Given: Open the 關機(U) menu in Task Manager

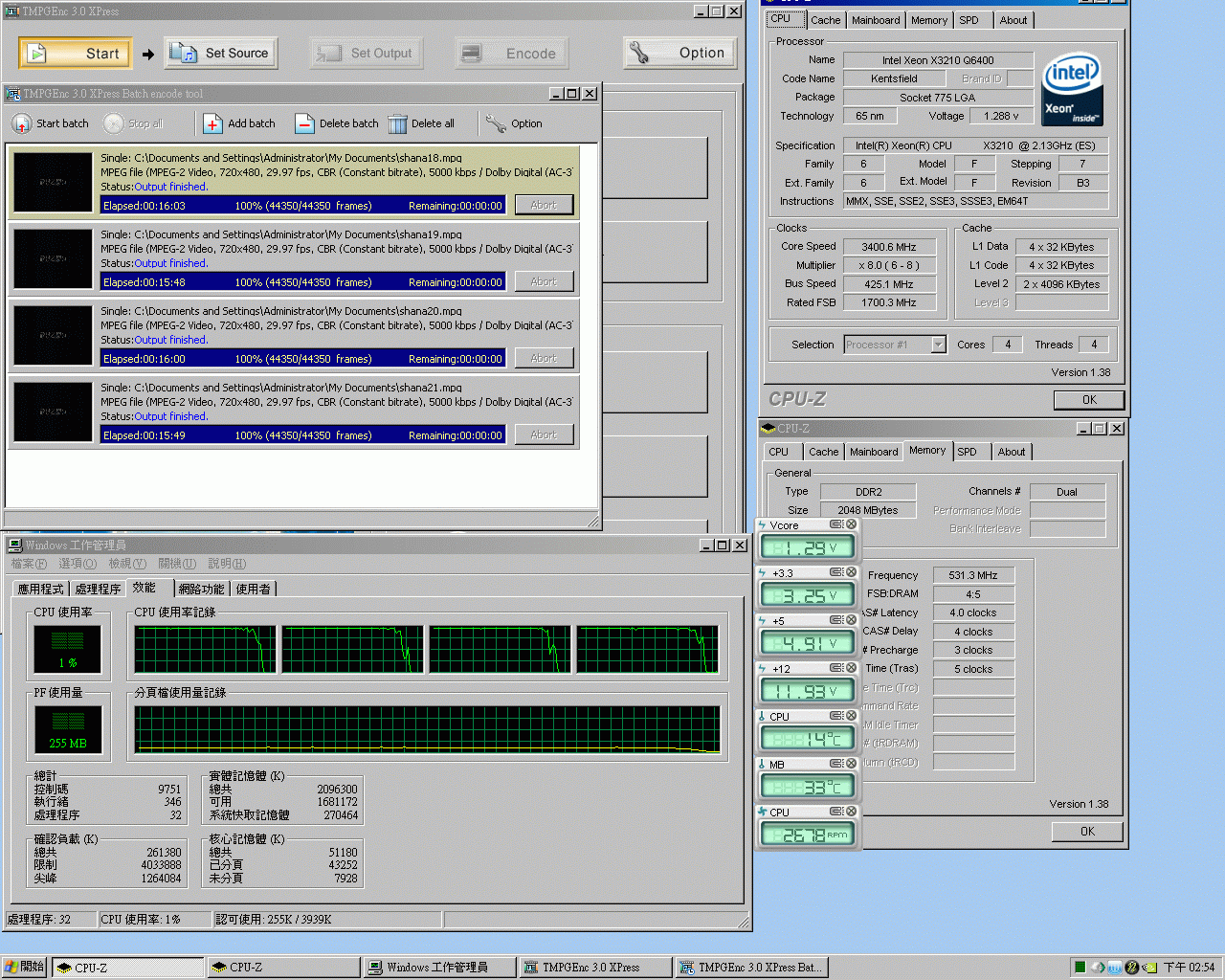Looking at the screenshot, I should (177, 564).
